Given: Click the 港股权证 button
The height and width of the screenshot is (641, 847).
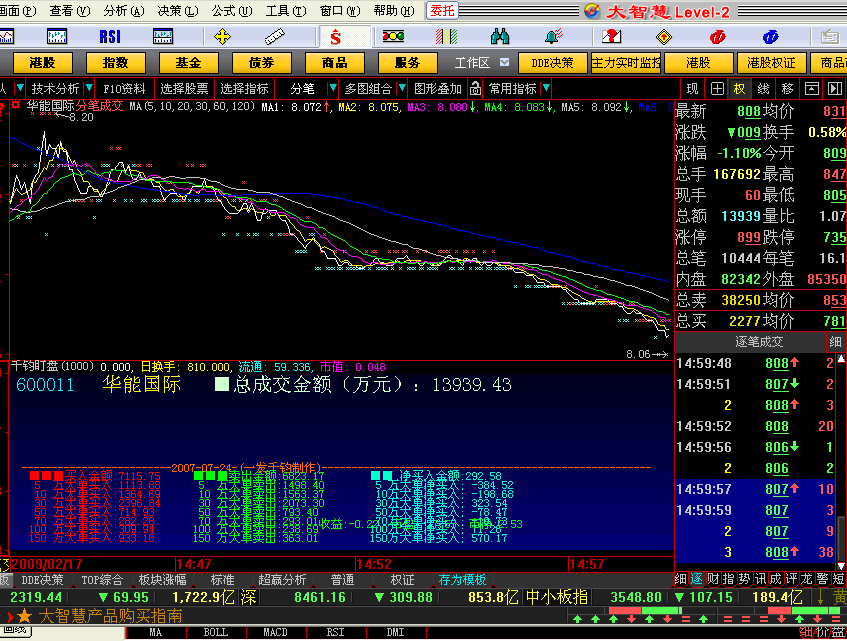Looking at the screenshot, I should [771, 63].
